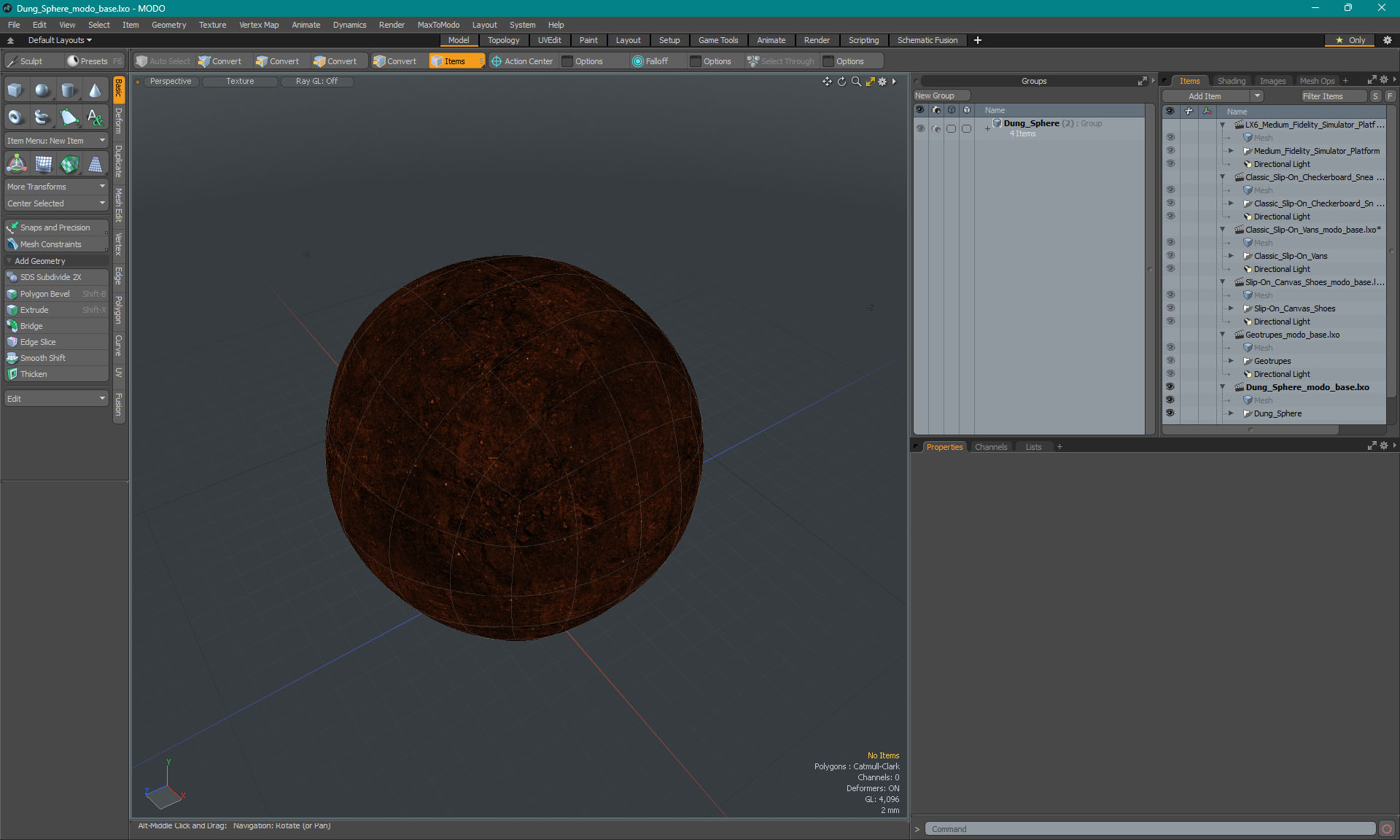Open the layout settings gear at top right

1388,40
